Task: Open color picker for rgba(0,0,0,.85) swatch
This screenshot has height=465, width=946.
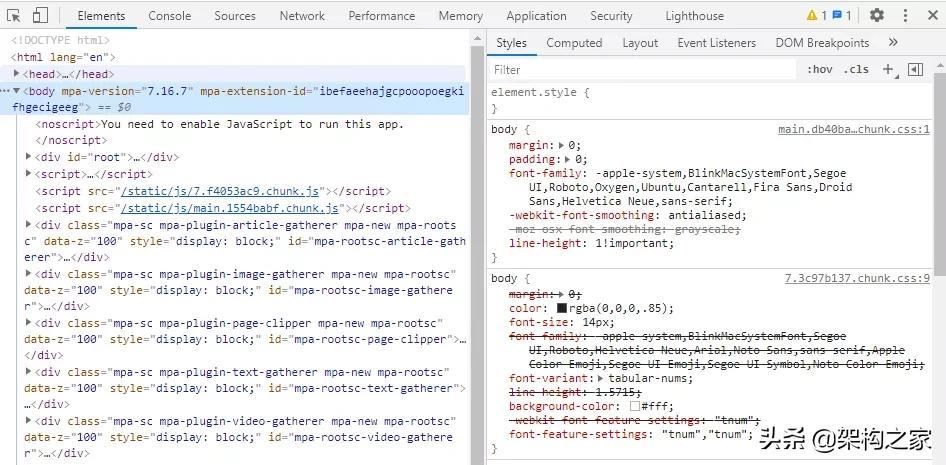Action: [562, 308]
